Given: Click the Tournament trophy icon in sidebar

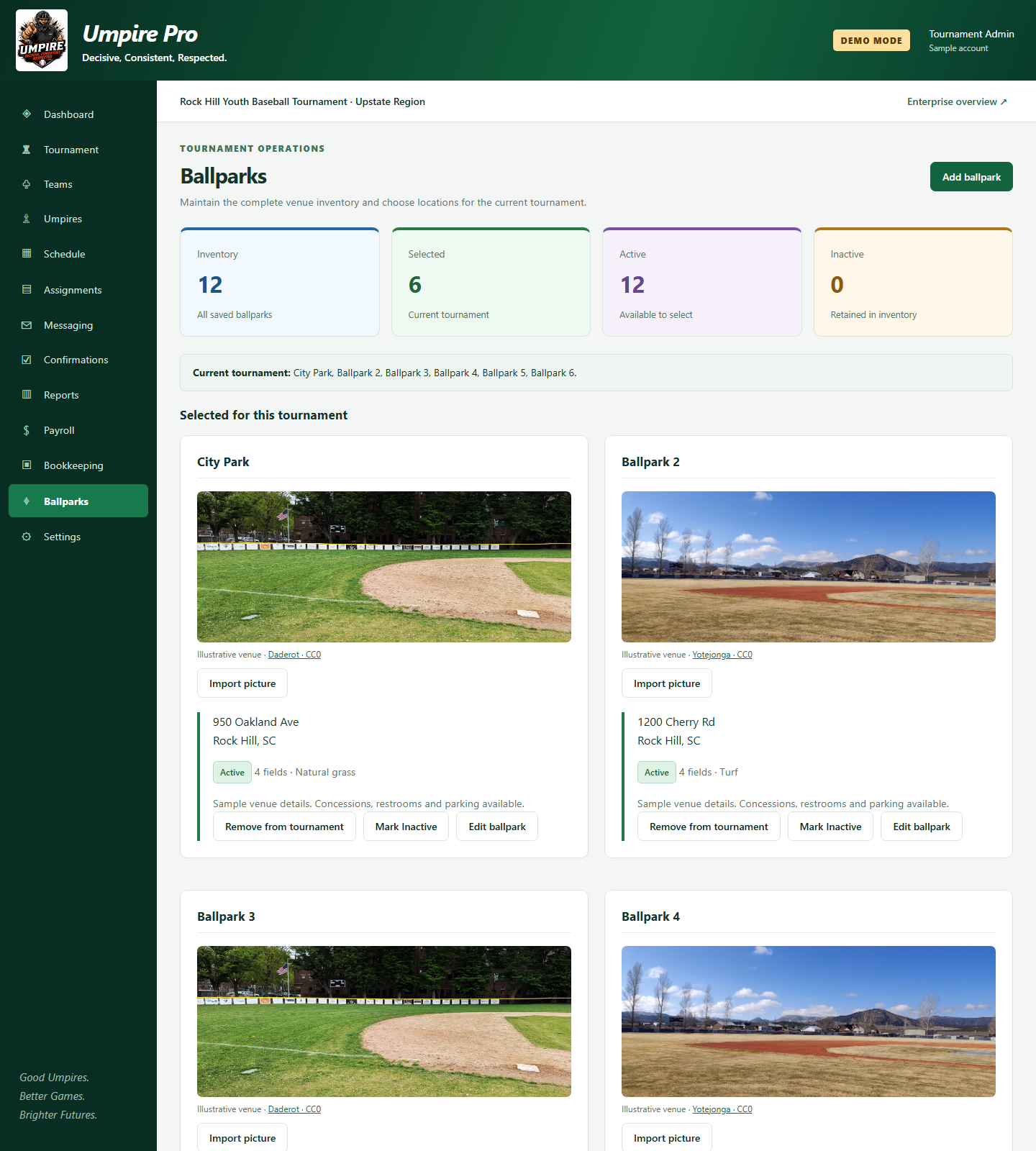Looking at the screenshot, I should click(27, 150).
